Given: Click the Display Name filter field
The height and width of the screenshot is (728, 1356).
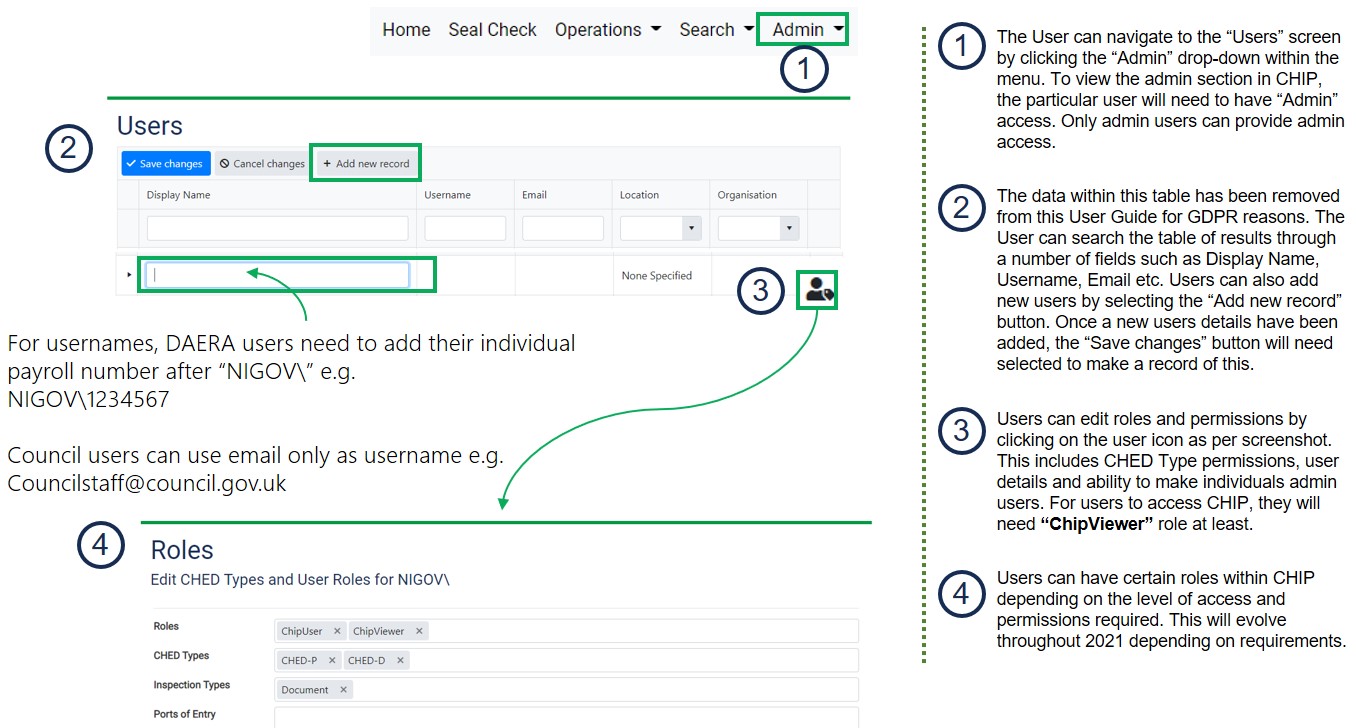Looking at the screenshot, I should [x=277, y=229].
